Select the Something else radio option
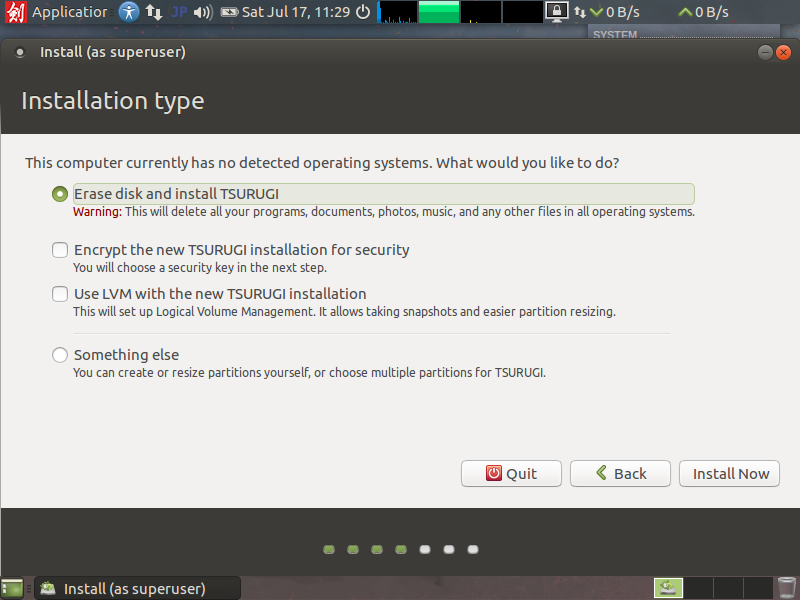The height and width of the screenshot is (600, 800). pos(60,355)
